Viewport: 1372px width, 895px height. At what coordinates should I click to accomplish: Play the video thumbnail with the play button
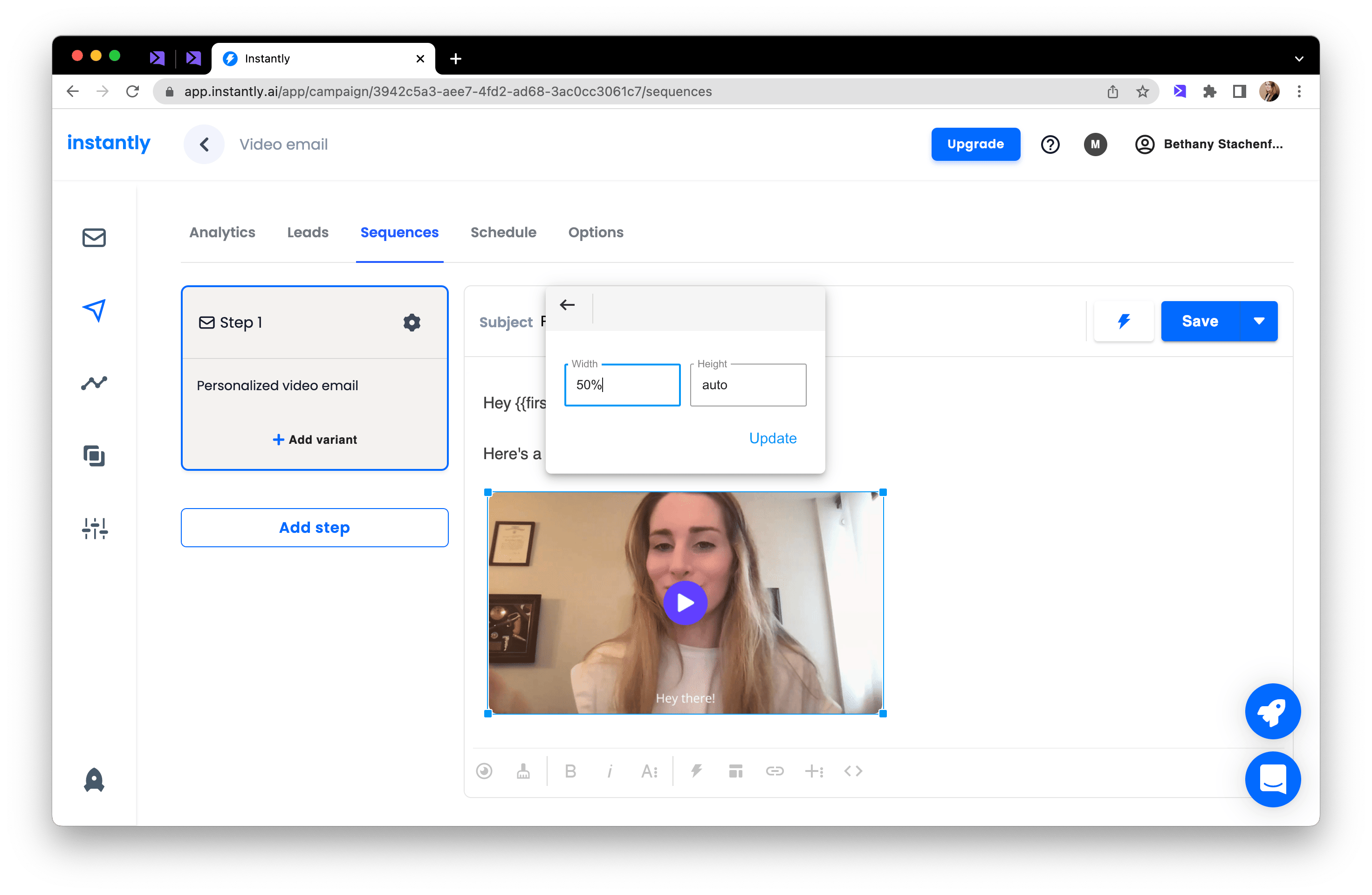tap(685, 603)
